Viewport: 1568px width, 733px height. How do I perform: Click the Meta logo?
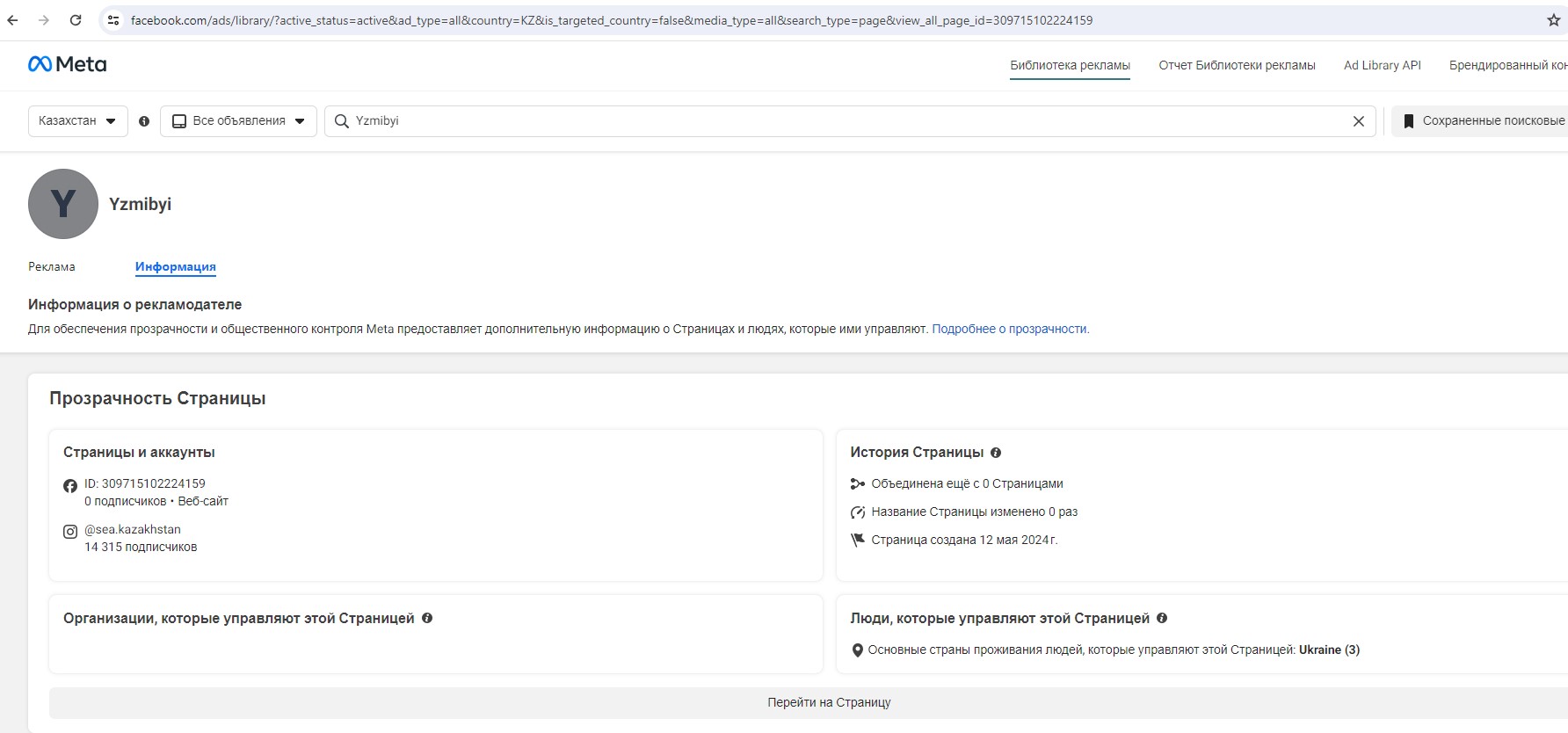click(68, 64)
